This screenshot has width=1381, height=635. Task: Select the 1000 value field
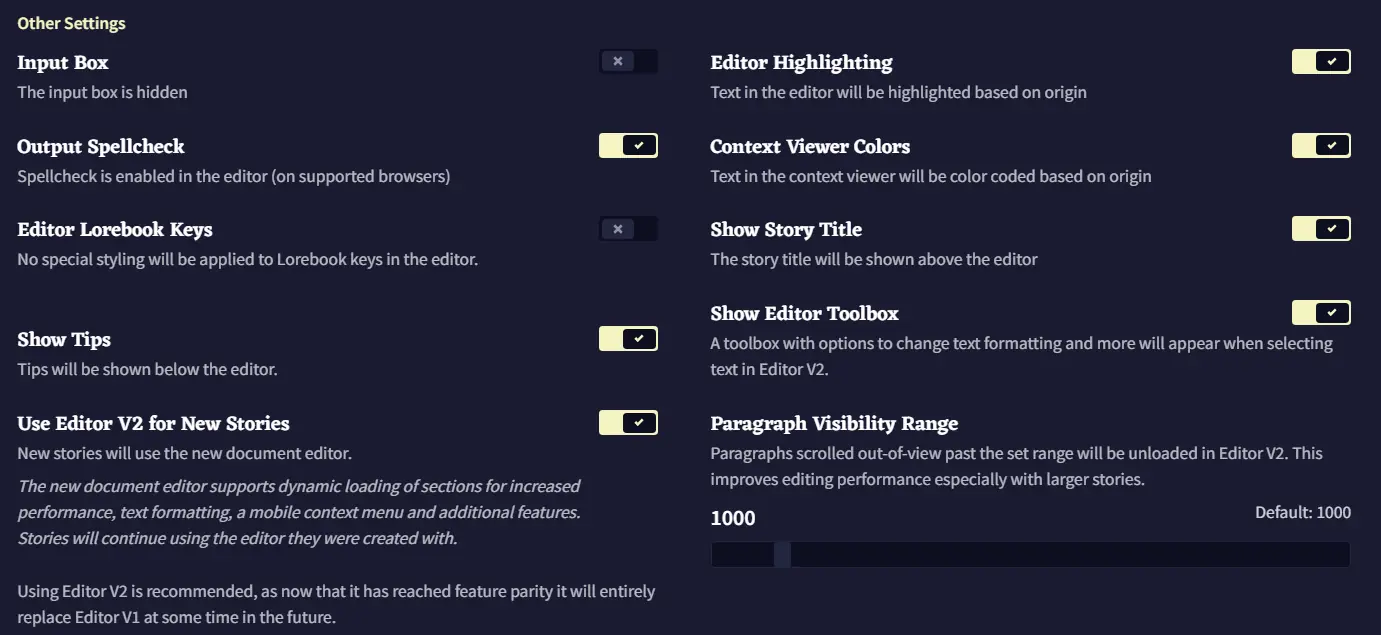[x=733, y=518]
